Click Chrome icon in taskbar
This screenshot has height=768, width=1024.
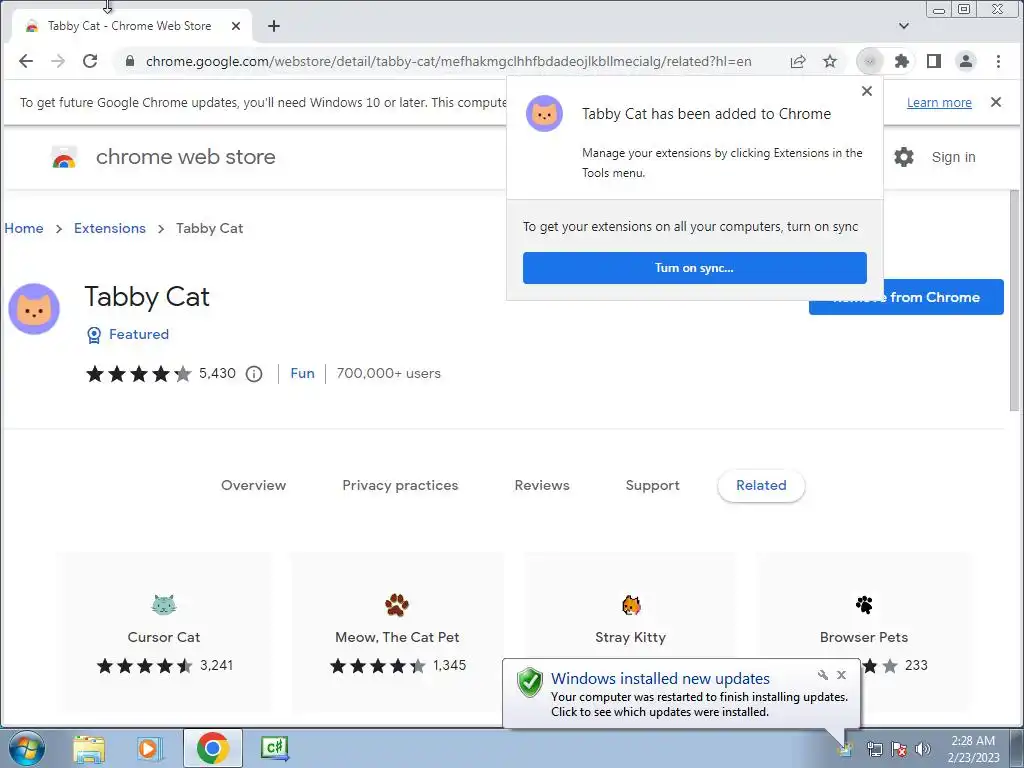click(x=212, y=748)
